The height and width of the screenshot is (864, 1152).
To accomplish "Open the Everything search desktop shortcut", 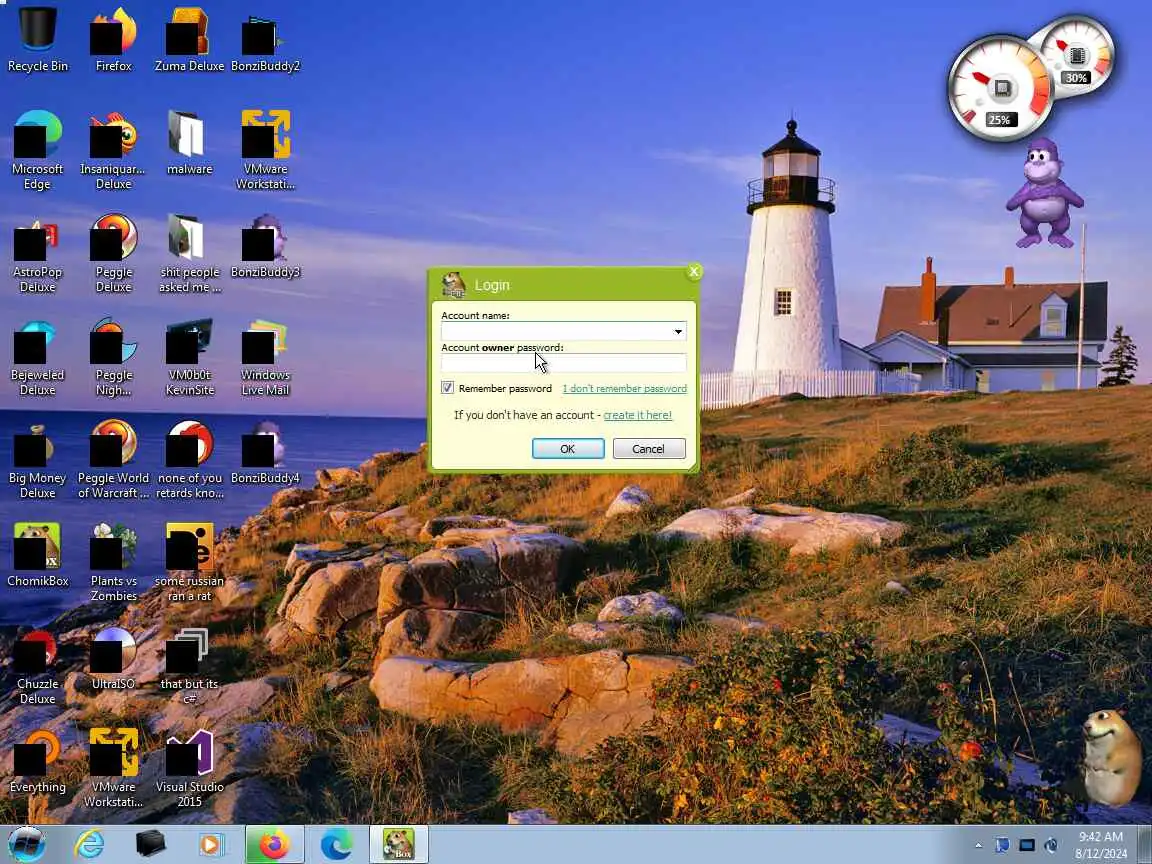I will [37, 760].
